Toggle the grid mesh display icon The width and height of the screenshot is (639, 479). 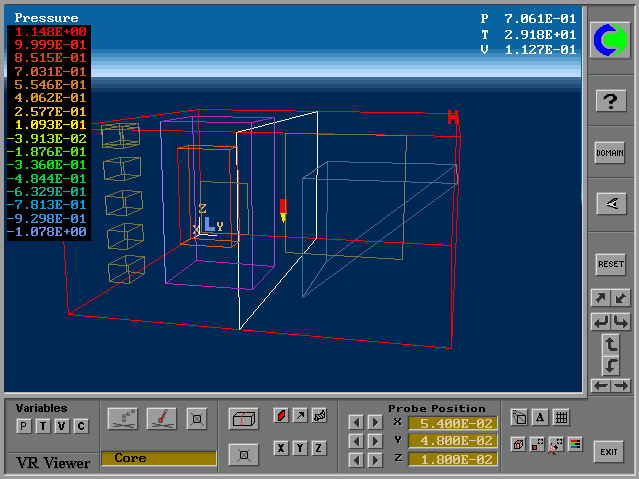click(561, 418)
